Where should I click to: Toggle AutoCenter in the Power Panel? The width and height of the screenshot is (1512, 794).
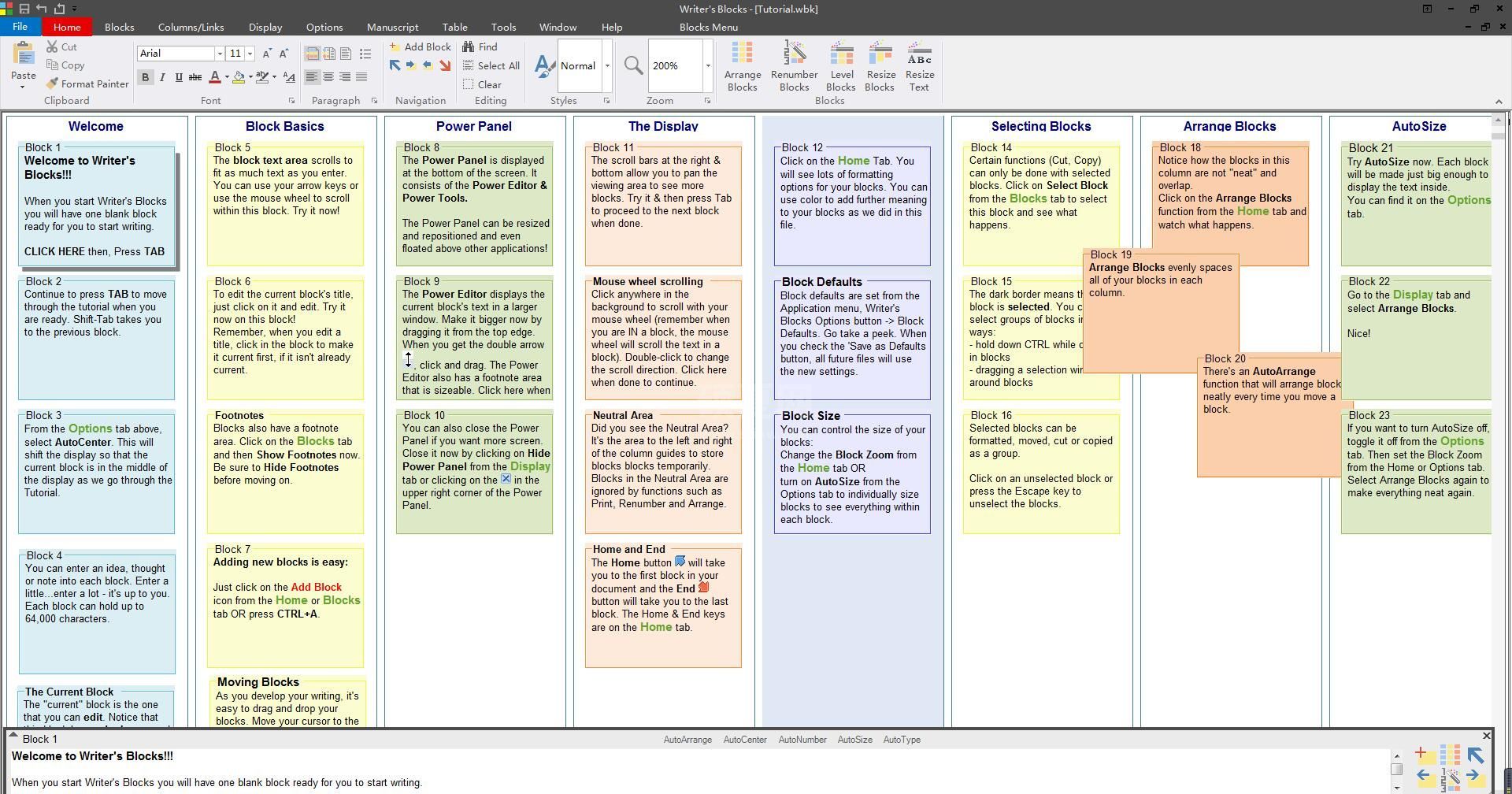click(x=745, y=740)
